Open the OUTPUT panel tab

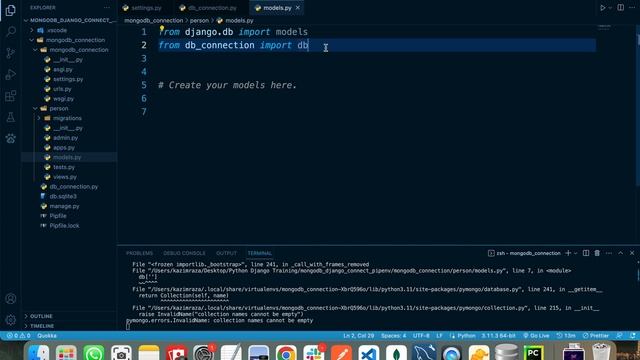tap(227, 253)
